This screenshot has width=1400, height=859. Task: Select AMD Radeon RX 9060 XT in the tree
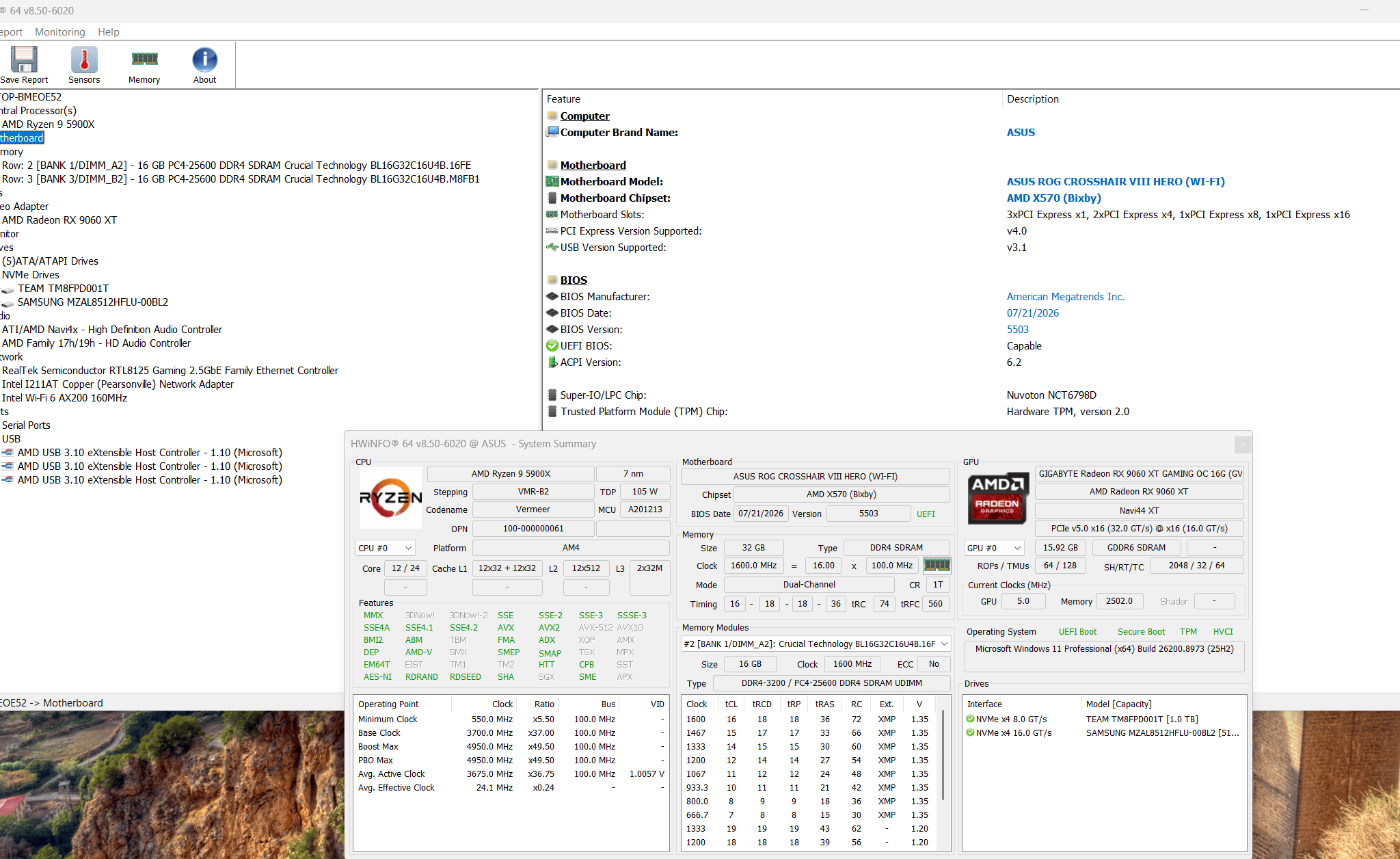coord(59,220)
